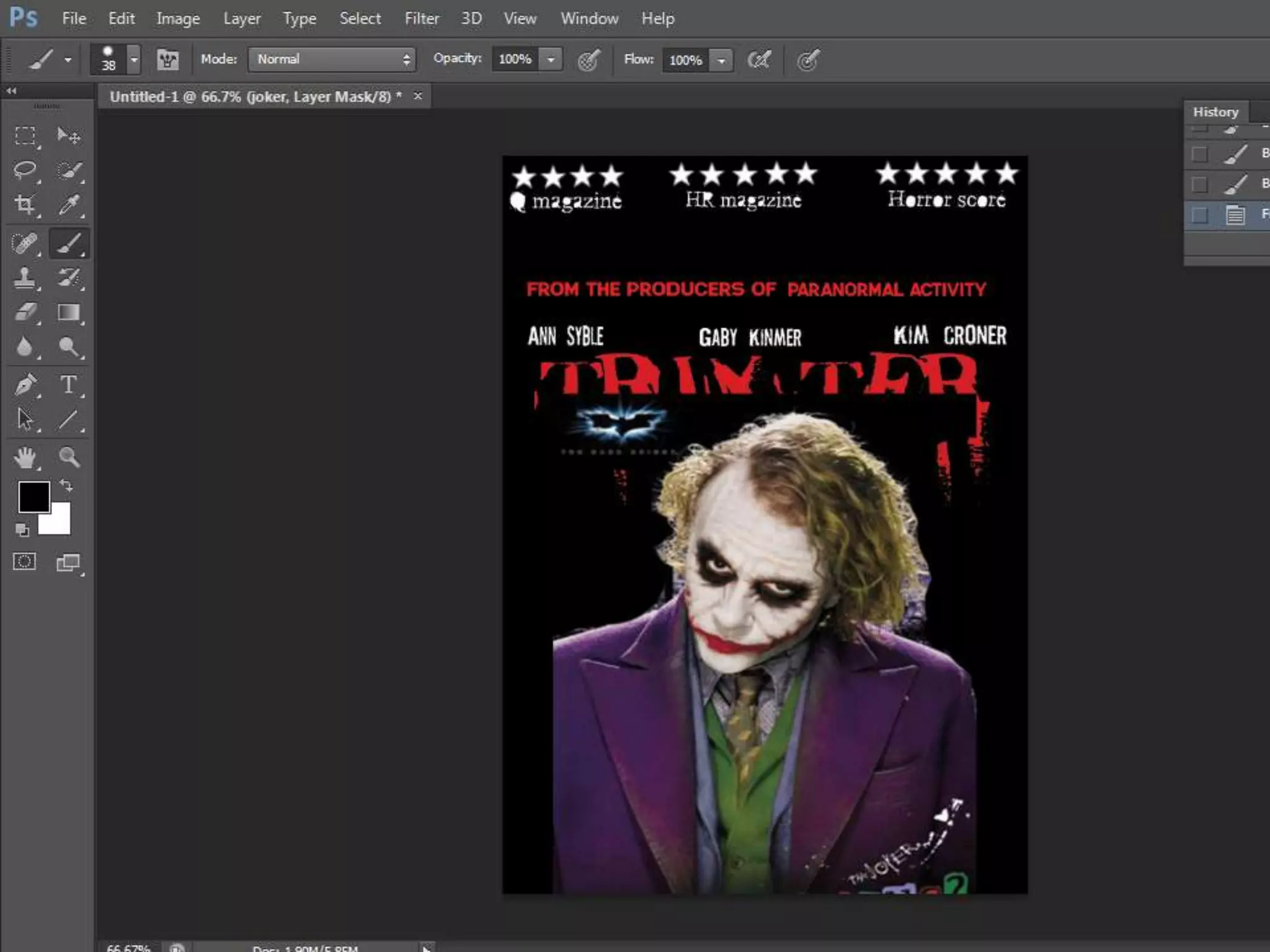Image resolution: width=1270 pixels, height=952 pixels.
Task: Close the Untitled-1 document tab
Action: pos(418,96)
